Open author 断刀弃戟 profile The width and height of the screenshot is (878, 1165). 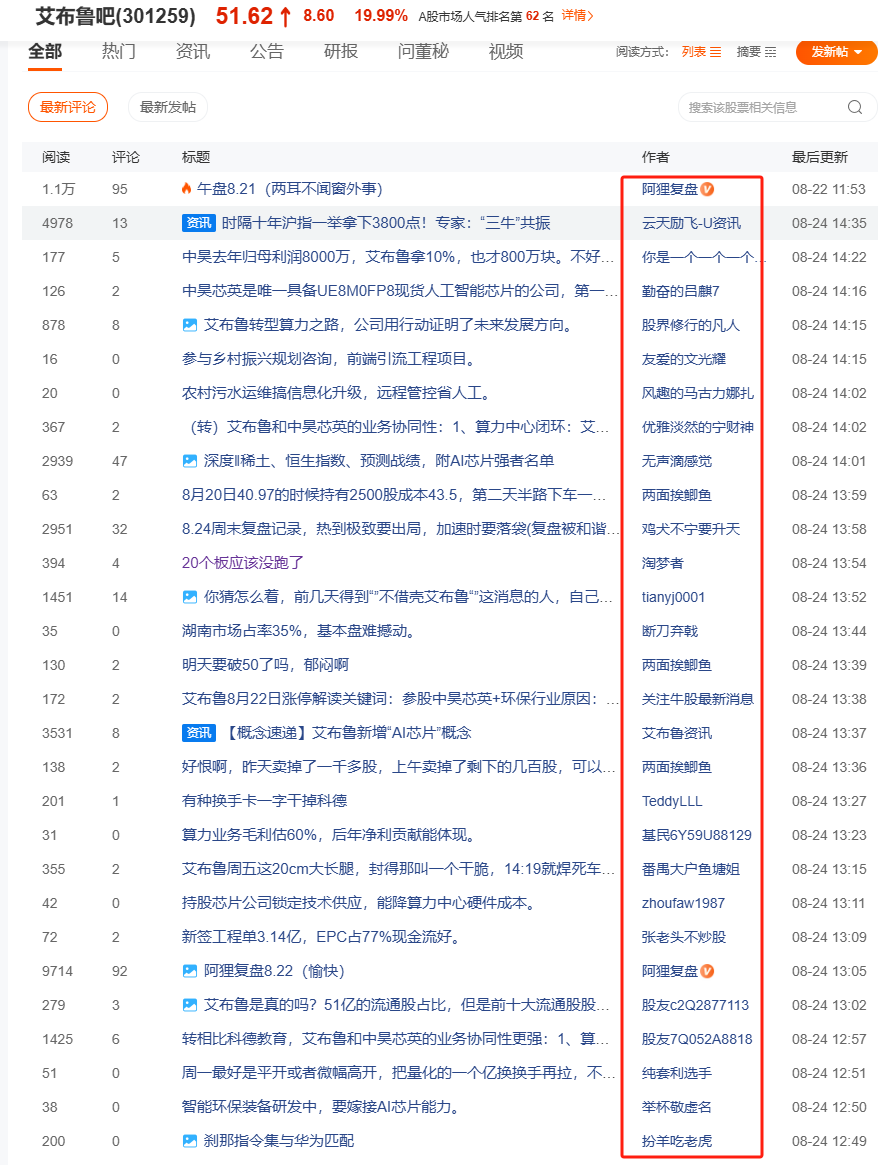(670, 631)
